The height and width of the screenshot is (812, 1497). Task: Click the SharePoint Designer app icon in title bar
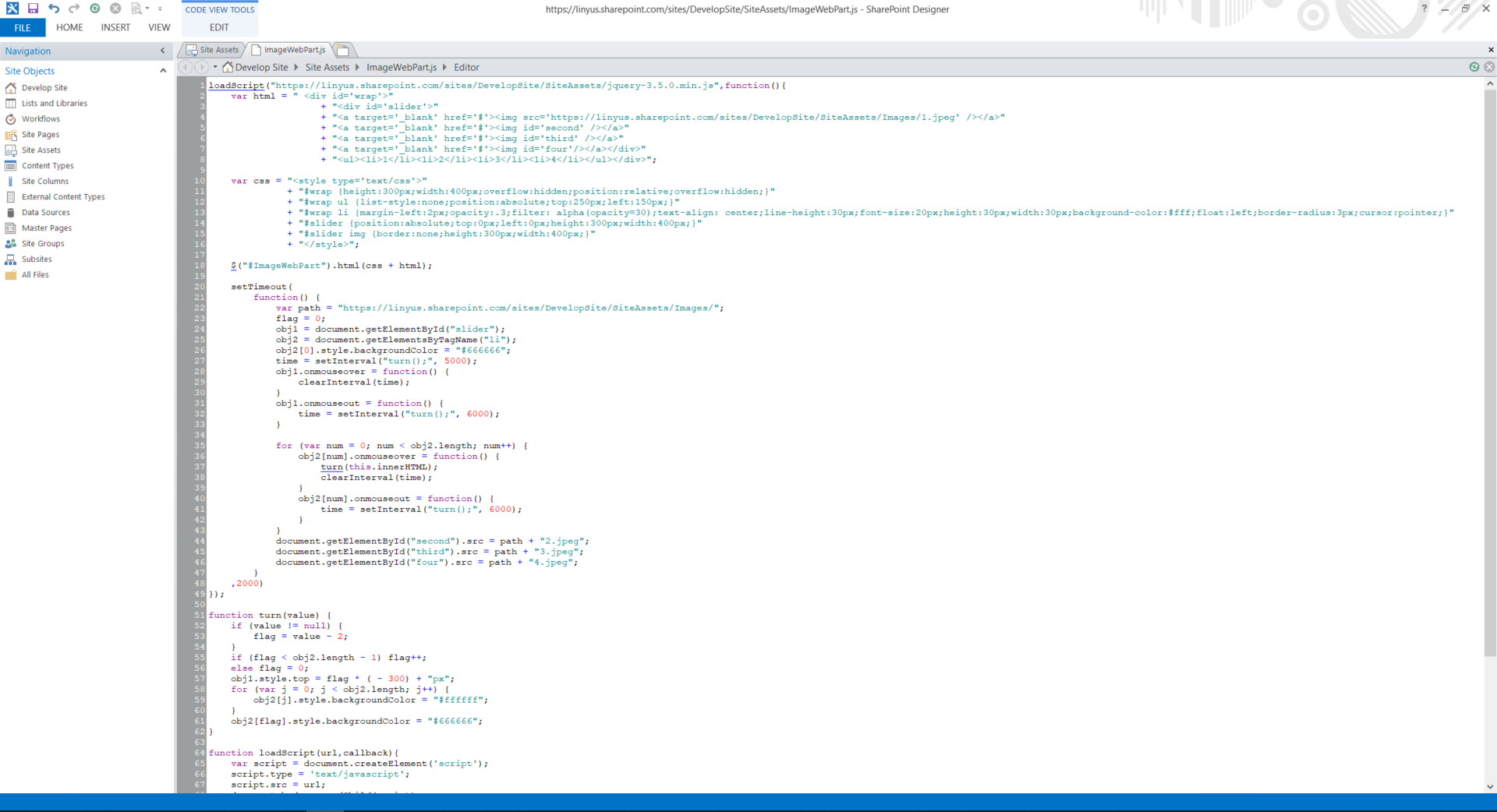[x=12, y=9]
